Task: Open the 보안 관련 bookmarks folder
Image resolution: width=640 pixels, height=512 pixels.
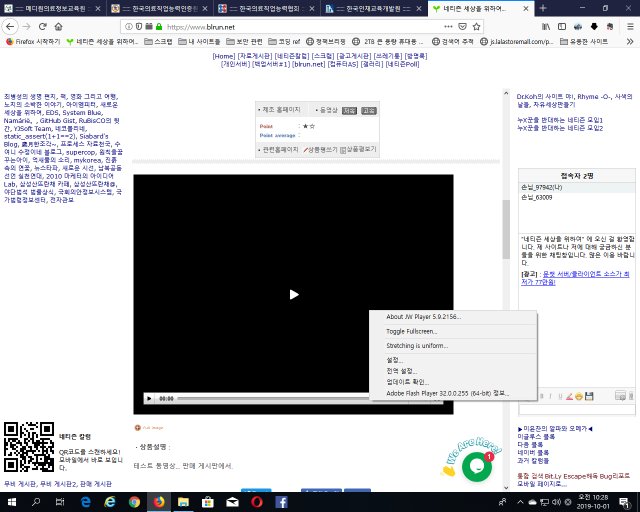Action: point(244,42)
